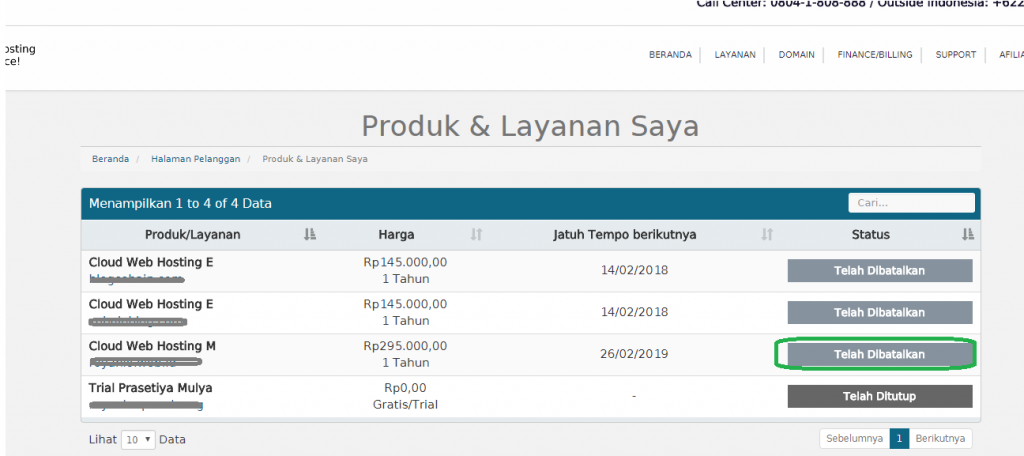
Task: Open FINANCE/BILLING menu
Action: (874, 55)
